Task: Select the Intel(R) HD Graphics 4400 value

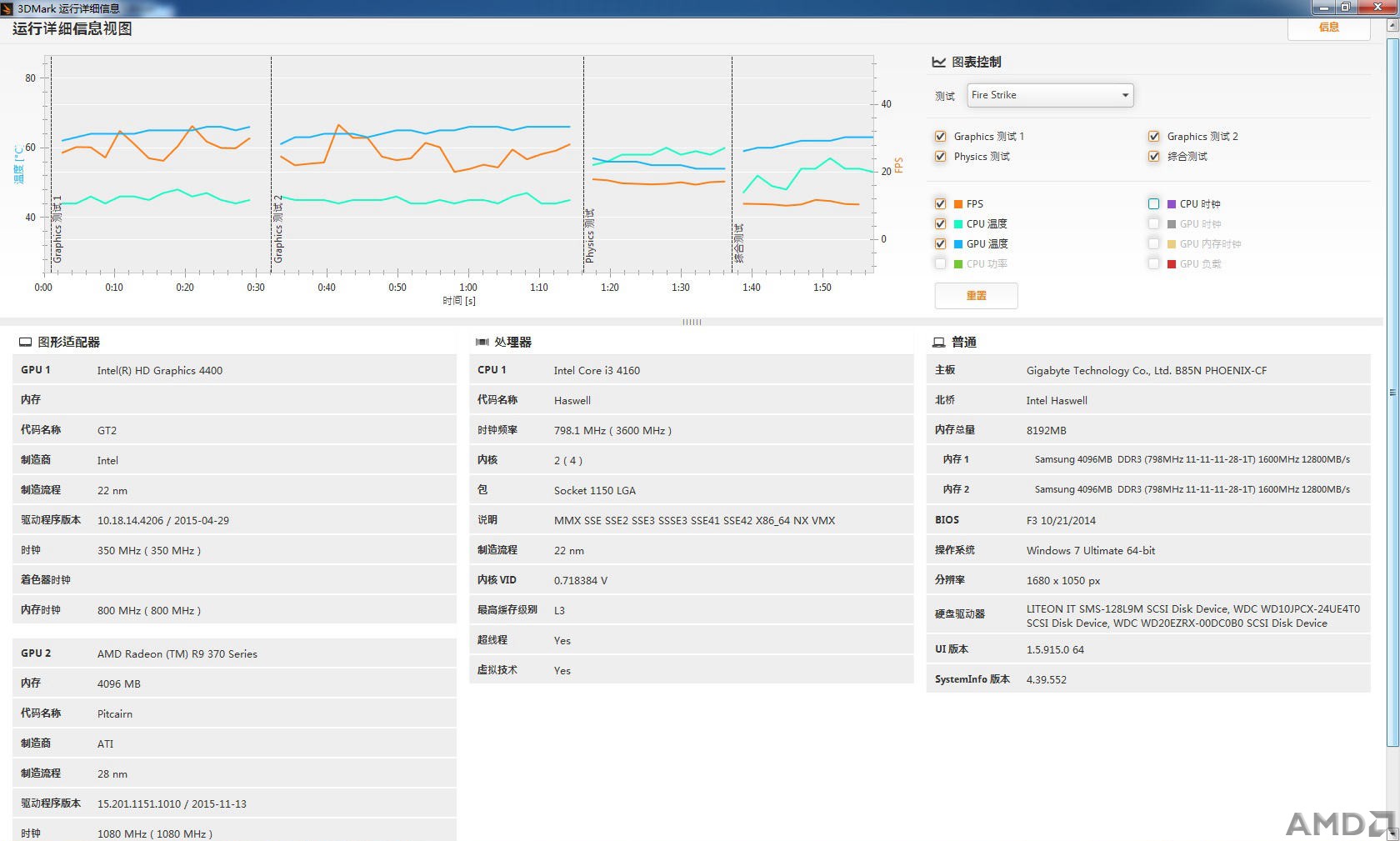Action: coord(160,371)
